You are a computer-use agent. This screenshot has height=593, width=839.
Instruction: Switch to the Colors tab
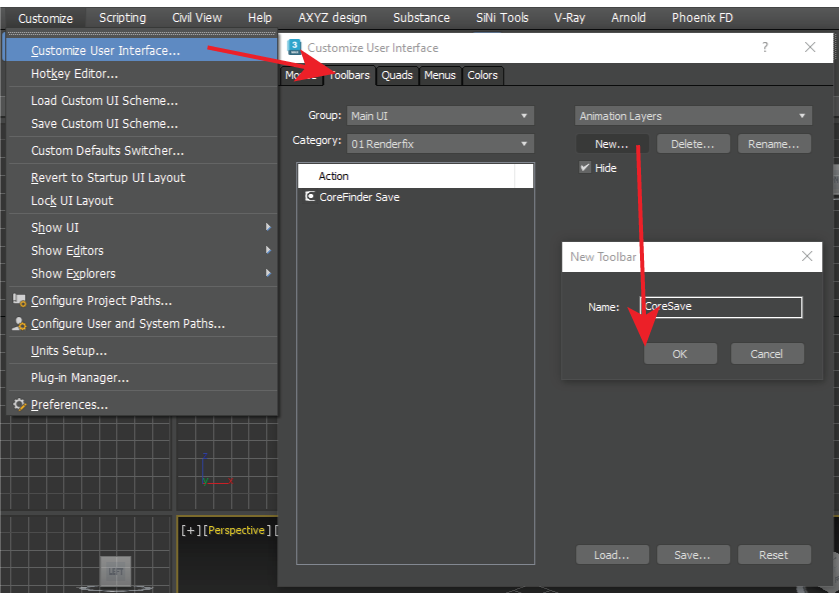(483, 75)
